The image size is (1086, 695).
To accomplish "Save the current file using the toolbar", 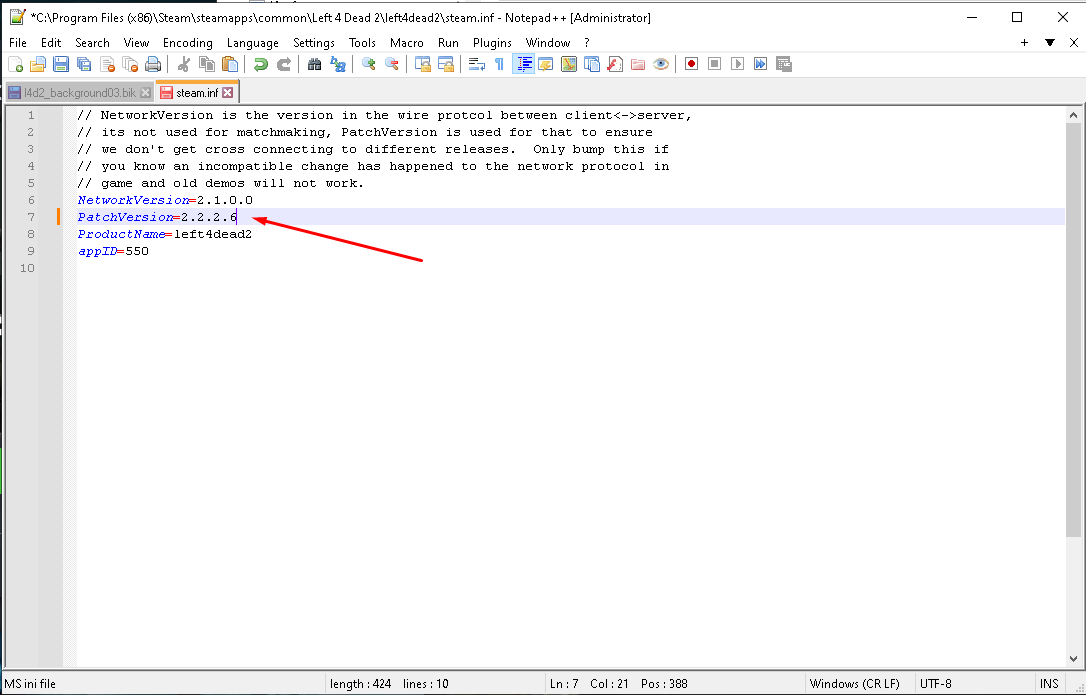I will (61, 64).
